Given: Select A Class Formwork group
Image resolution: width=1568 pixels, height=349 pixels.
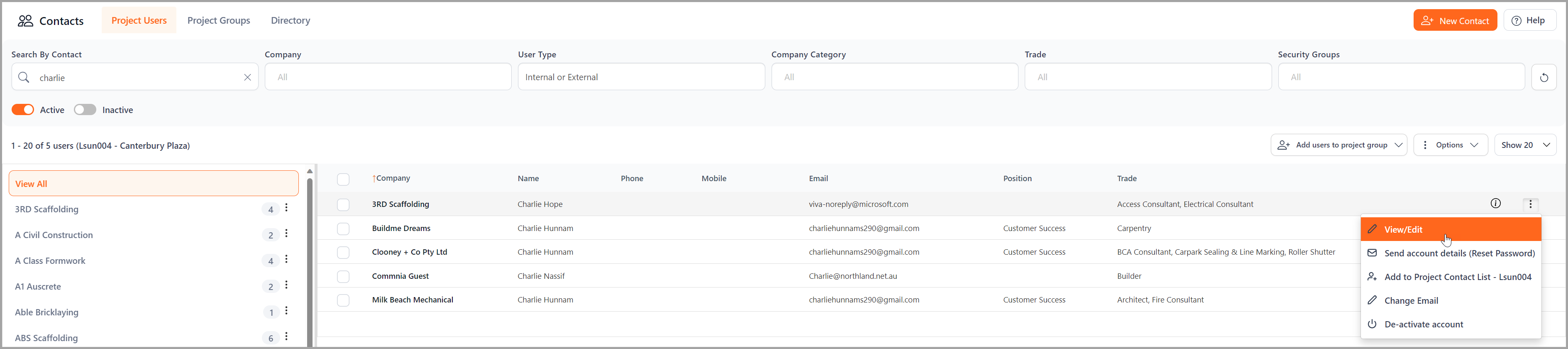Looking at the screenshot, I should pyautogui.click(x=50, y=260).
